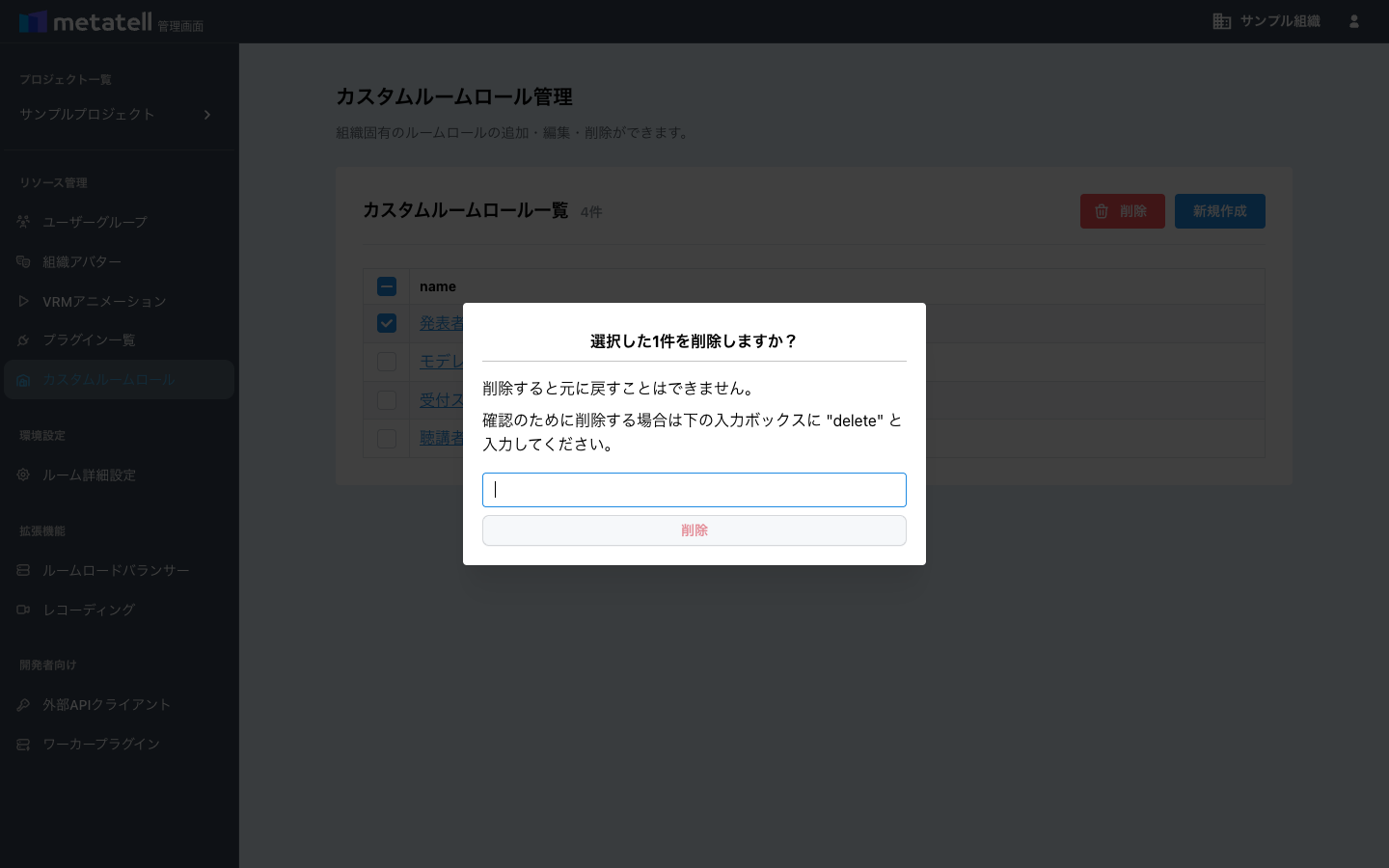Open the 聴講者 role link

pos(442,438)
